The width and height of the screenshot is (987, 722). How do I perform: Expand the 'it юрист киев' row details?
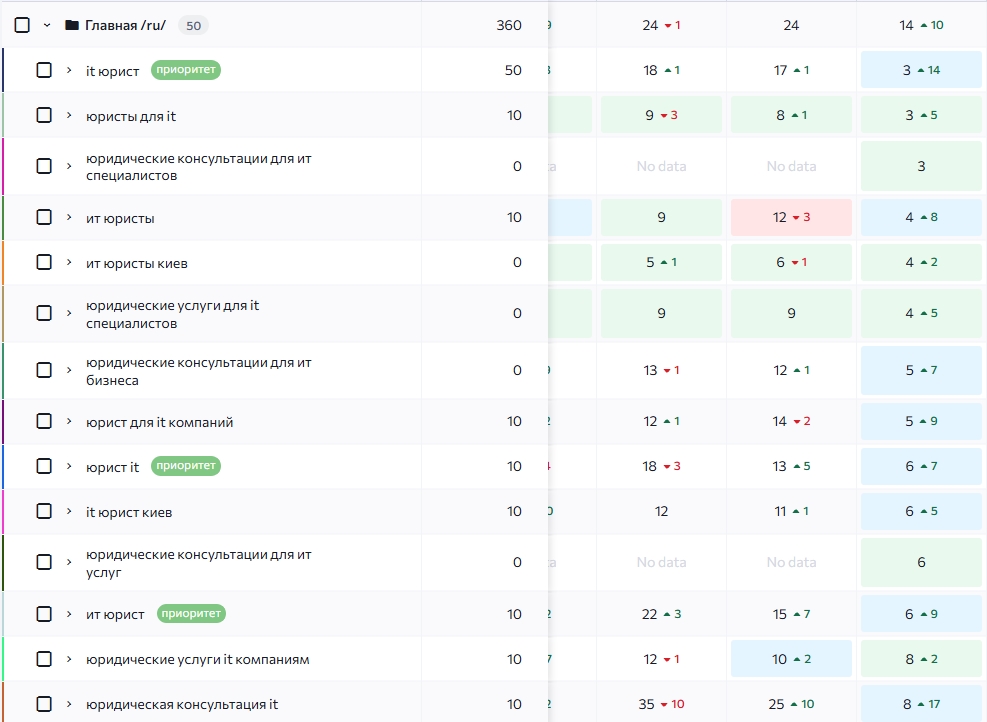tap(69, 512)
